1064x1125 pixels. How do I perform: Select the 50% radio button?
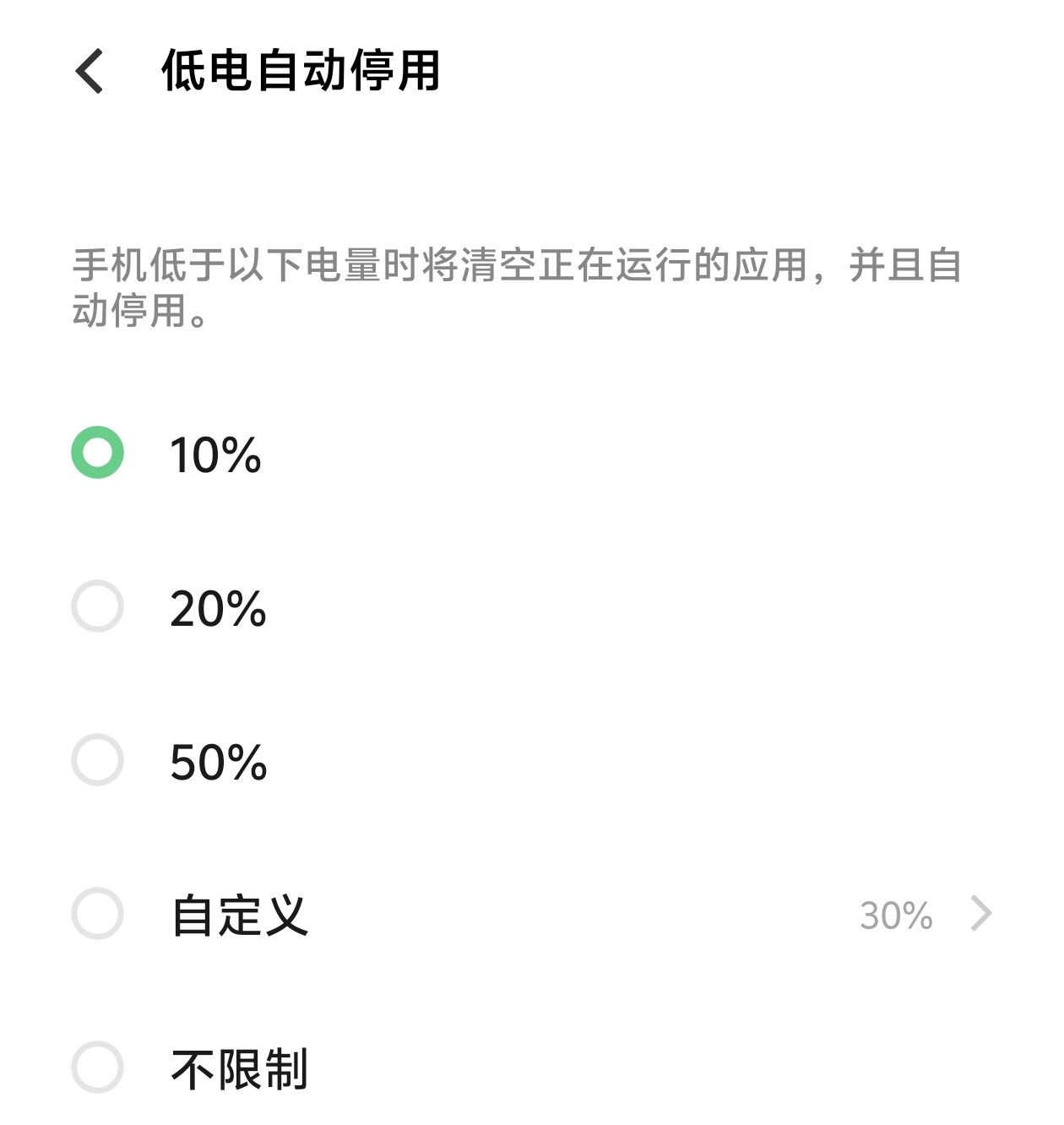click(x=98, y=760)
